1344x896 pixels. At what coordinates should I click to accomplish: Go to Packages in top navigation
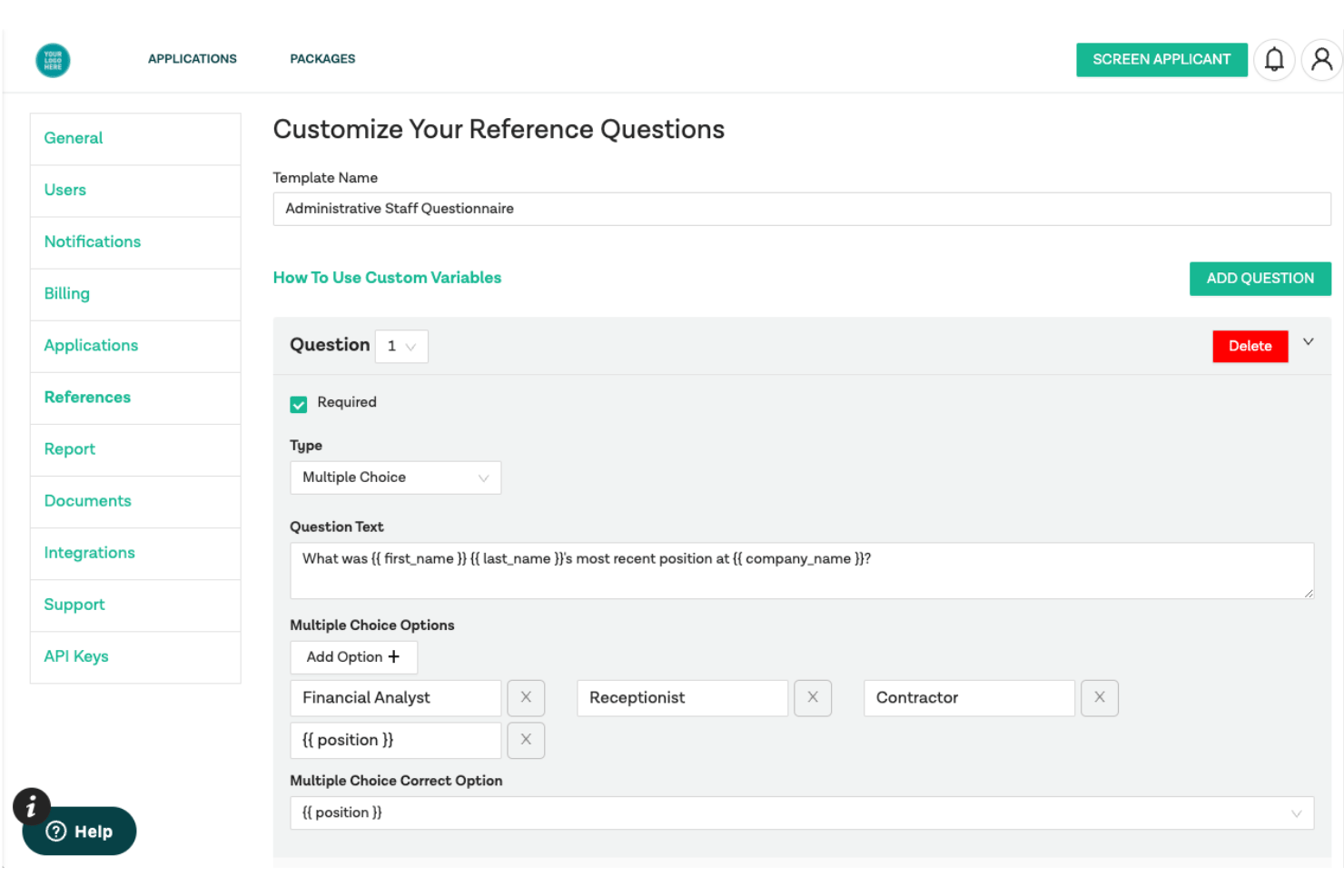tap(322, 59)
